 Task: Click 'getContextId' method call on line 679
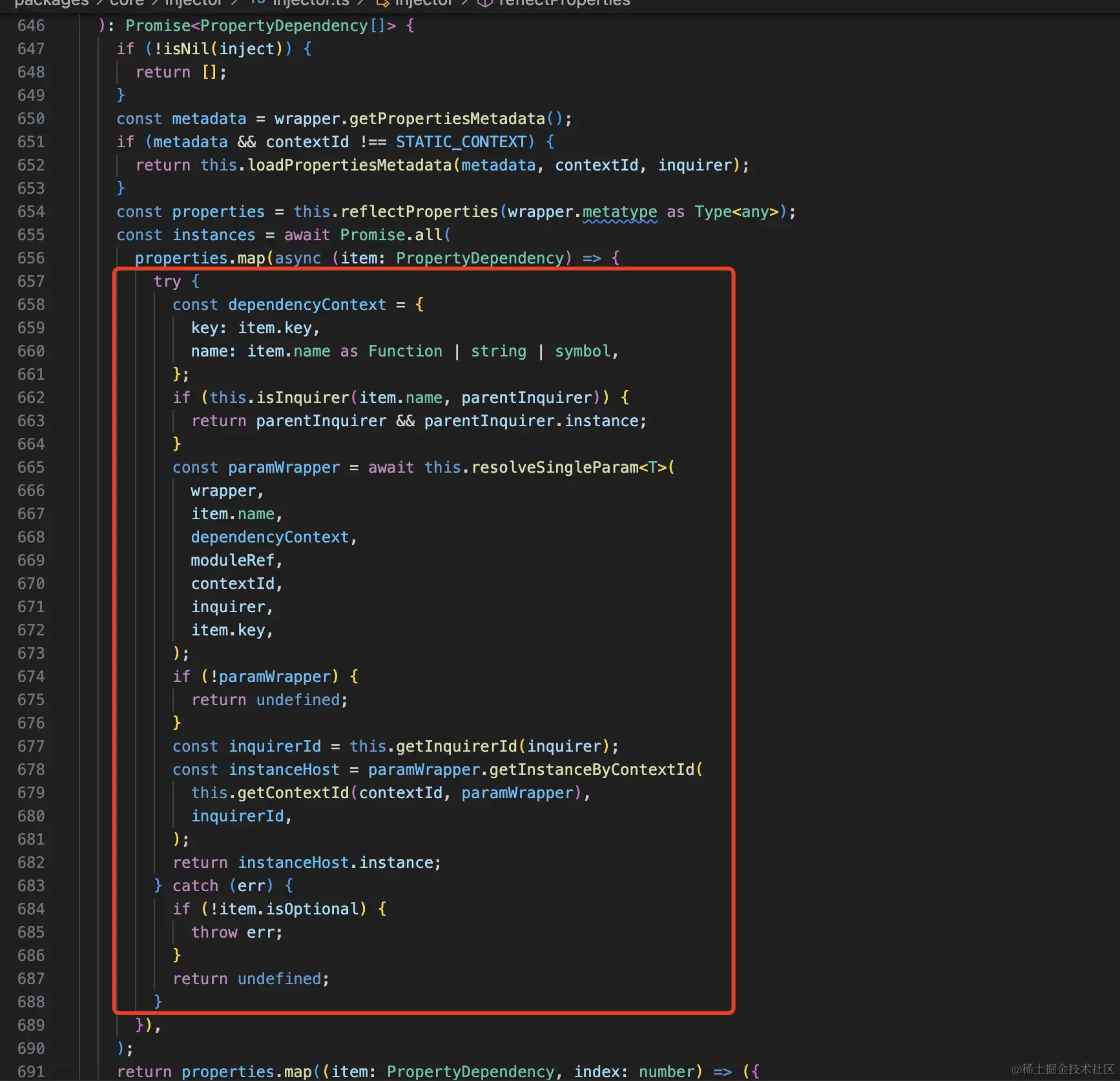tap(293, 793)
